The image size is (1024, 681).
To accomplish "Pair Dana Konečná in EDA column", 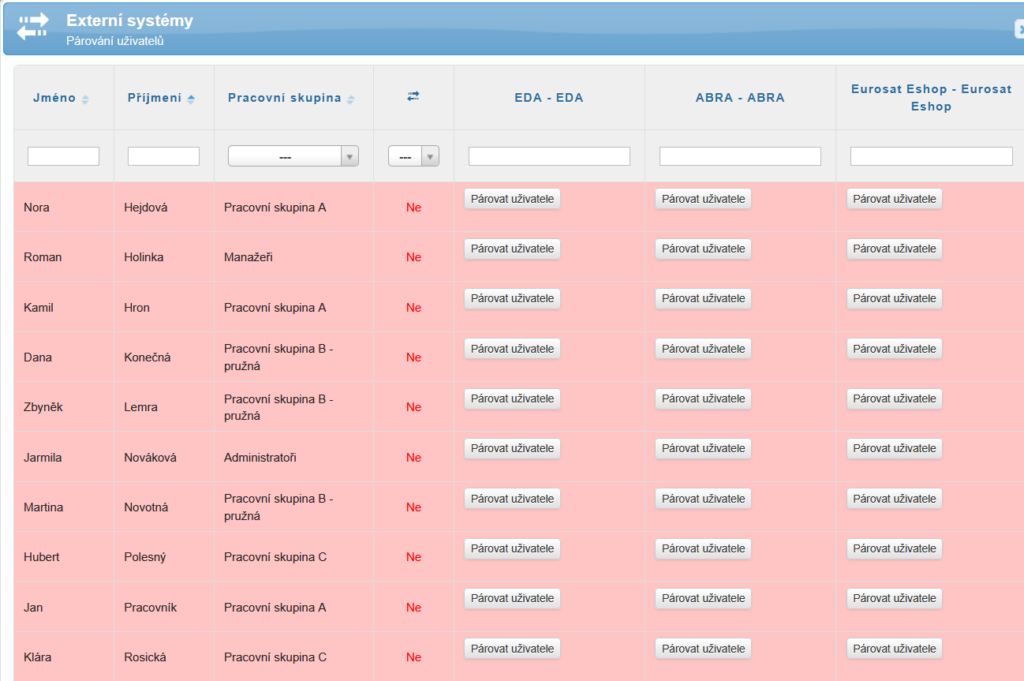I will [x=512, y=349].
